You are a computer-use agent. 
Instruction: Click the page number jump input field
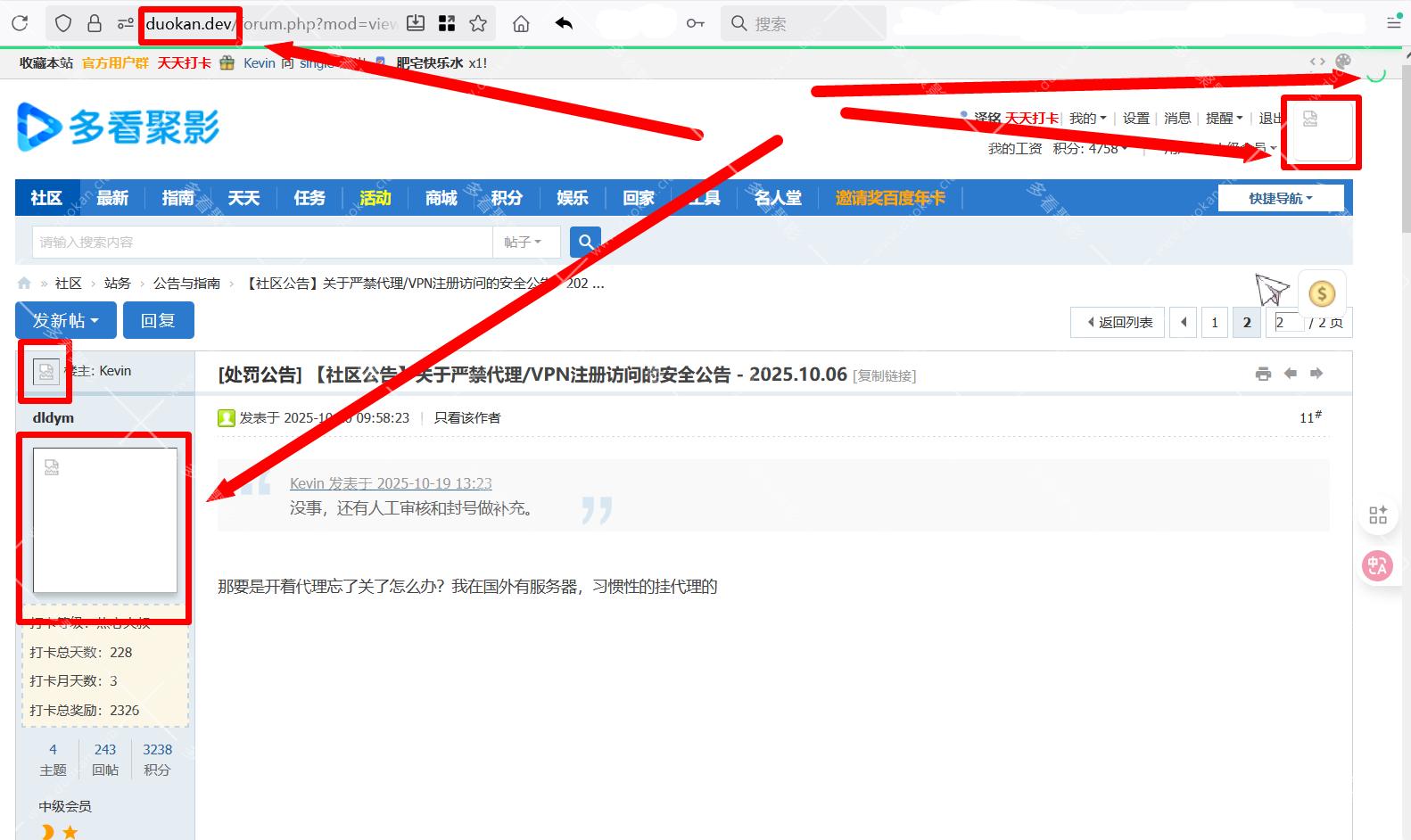(1289, 322)
